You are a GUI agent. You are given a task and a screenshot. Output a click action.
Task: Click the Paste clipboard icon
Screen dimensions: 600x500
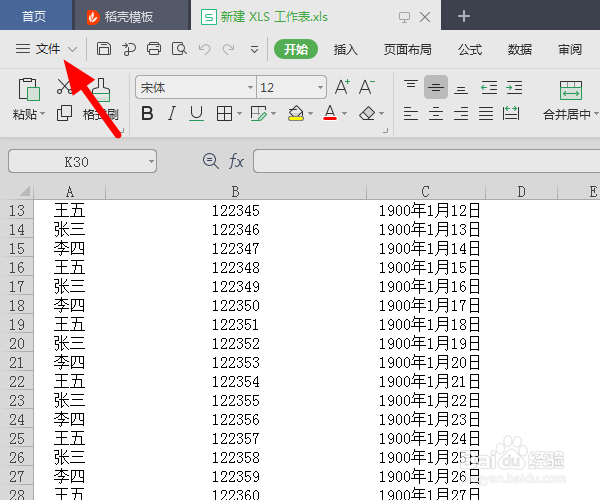(29, 89)
